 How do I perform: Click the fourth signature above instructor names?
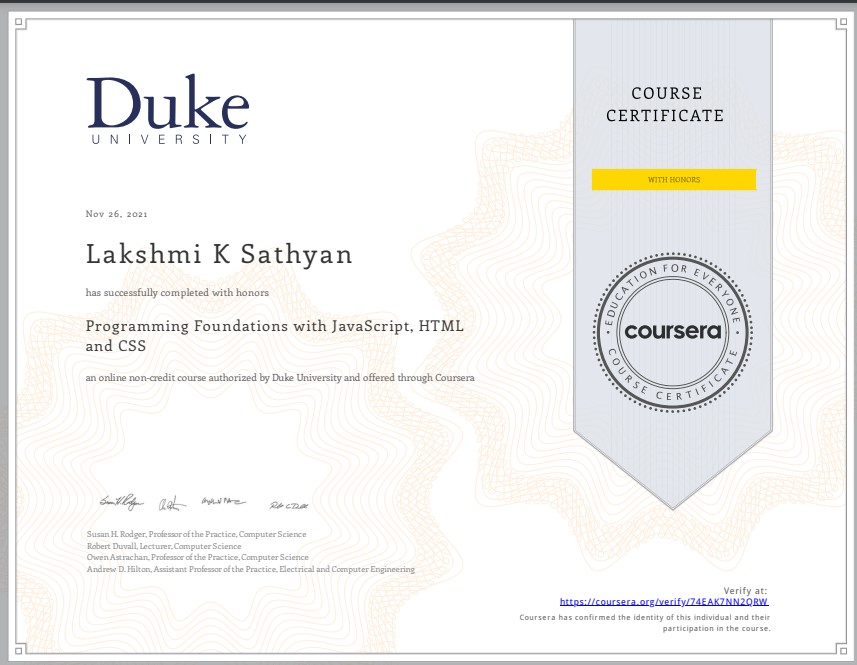tap(289, 505)
